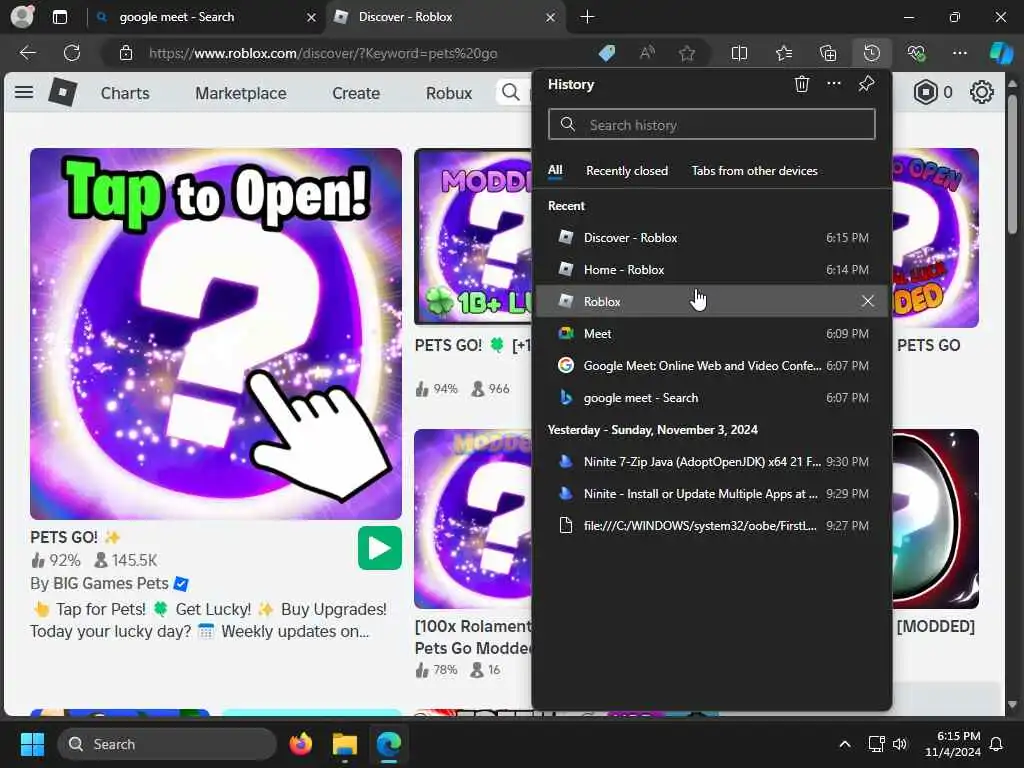1024x768 pixels.
Task: Open a new browser tab
Action: tap(587, 17)
